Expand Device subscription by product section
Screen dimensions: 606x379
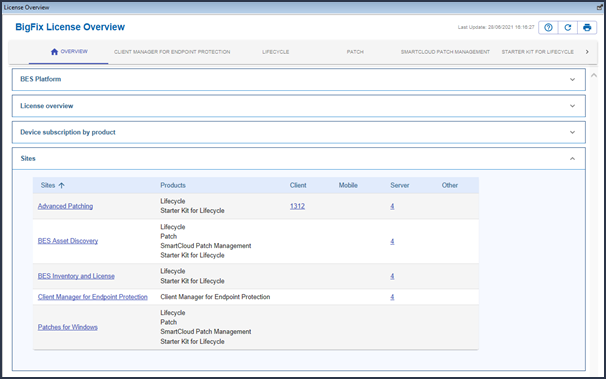pos(572,132)
